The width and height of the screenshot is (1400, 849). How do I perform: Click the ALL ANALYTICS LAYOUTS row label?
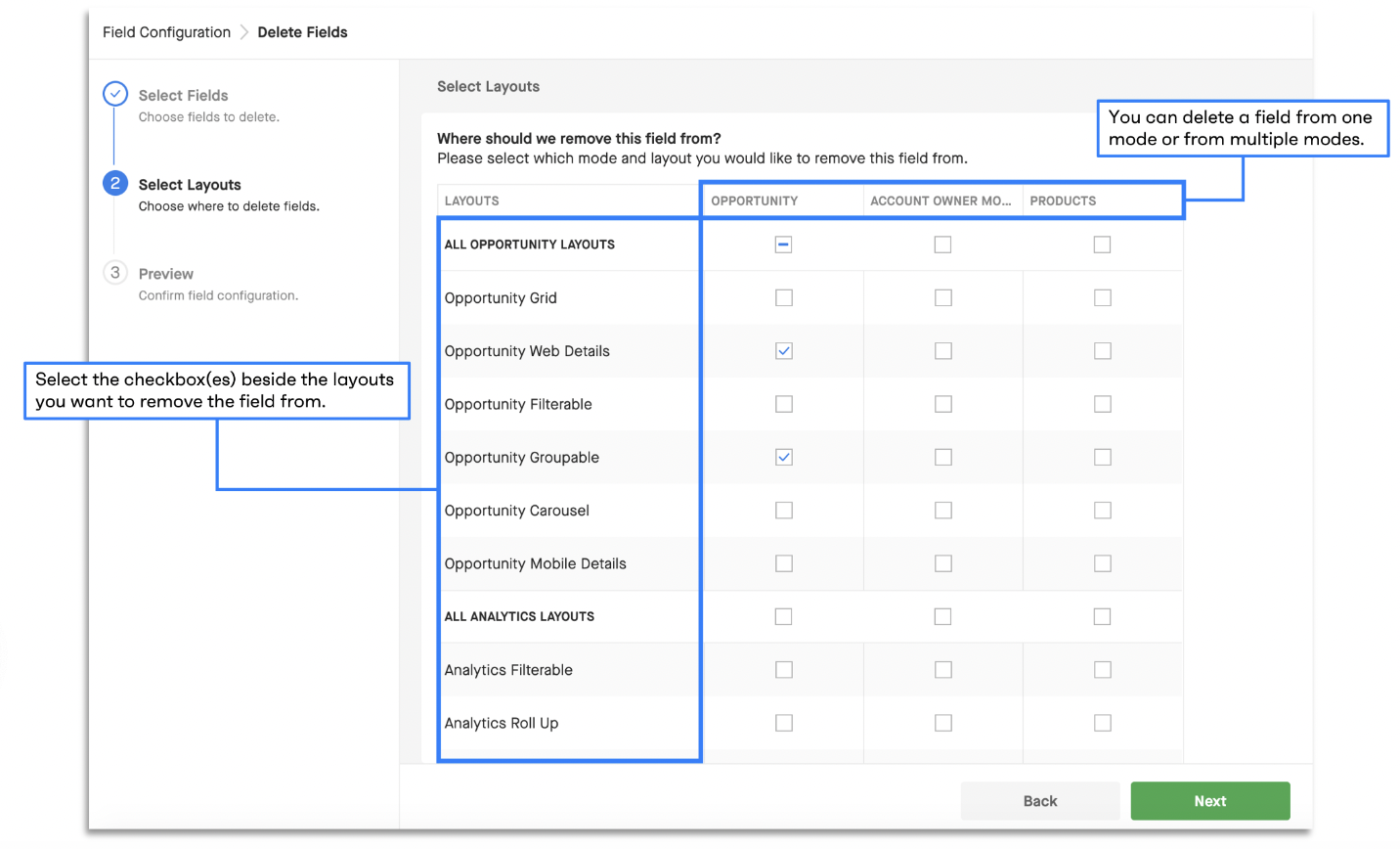[519, 616]
